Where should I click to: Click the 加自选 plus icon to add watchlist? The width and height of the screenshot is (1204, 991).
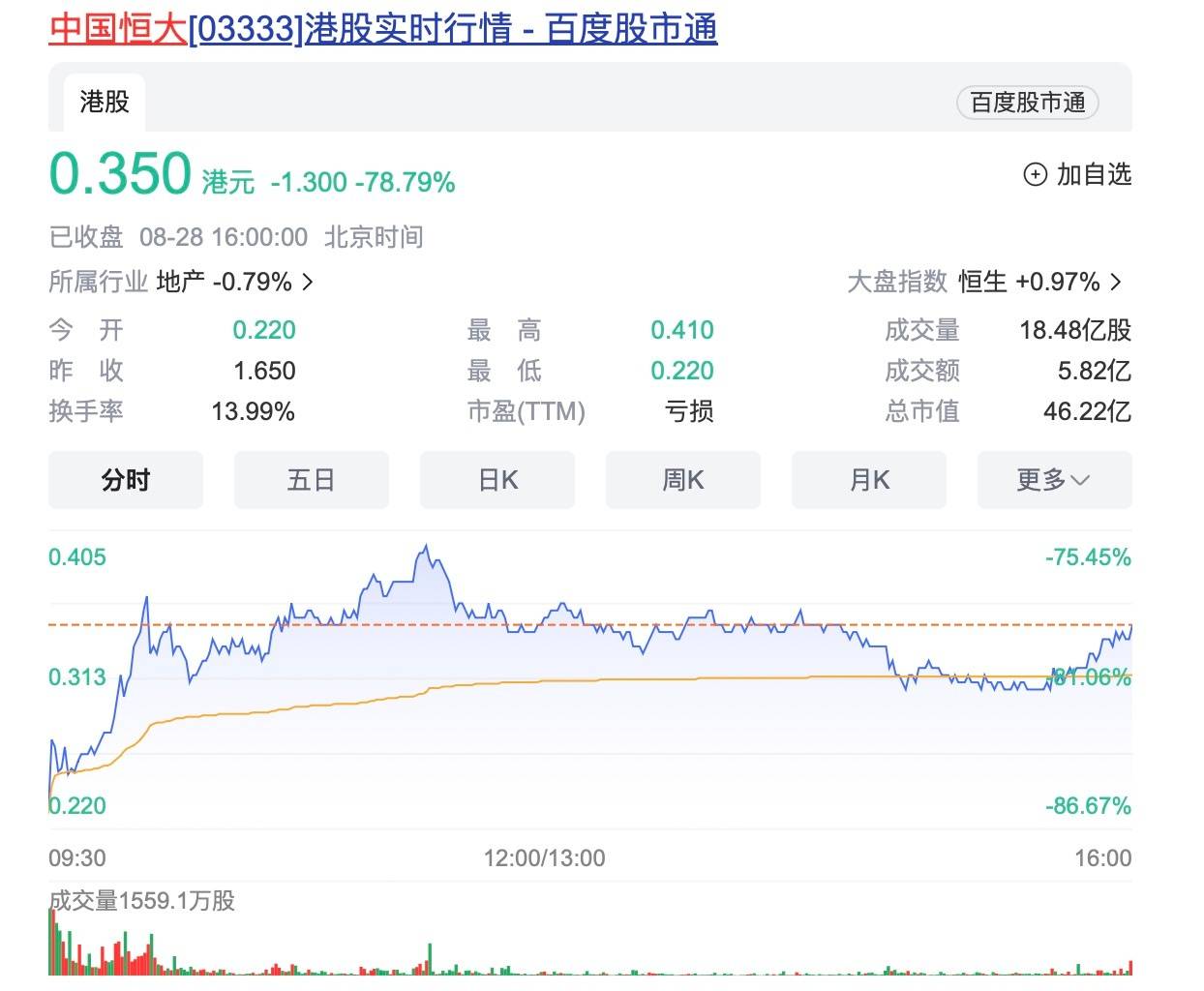coord(1036,175)
